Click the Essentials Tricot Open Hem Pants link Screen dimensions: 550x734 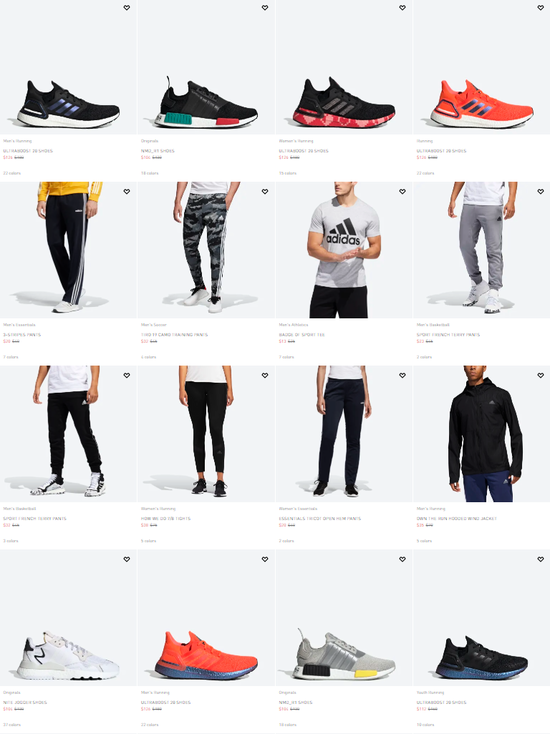tap(320, 519)
